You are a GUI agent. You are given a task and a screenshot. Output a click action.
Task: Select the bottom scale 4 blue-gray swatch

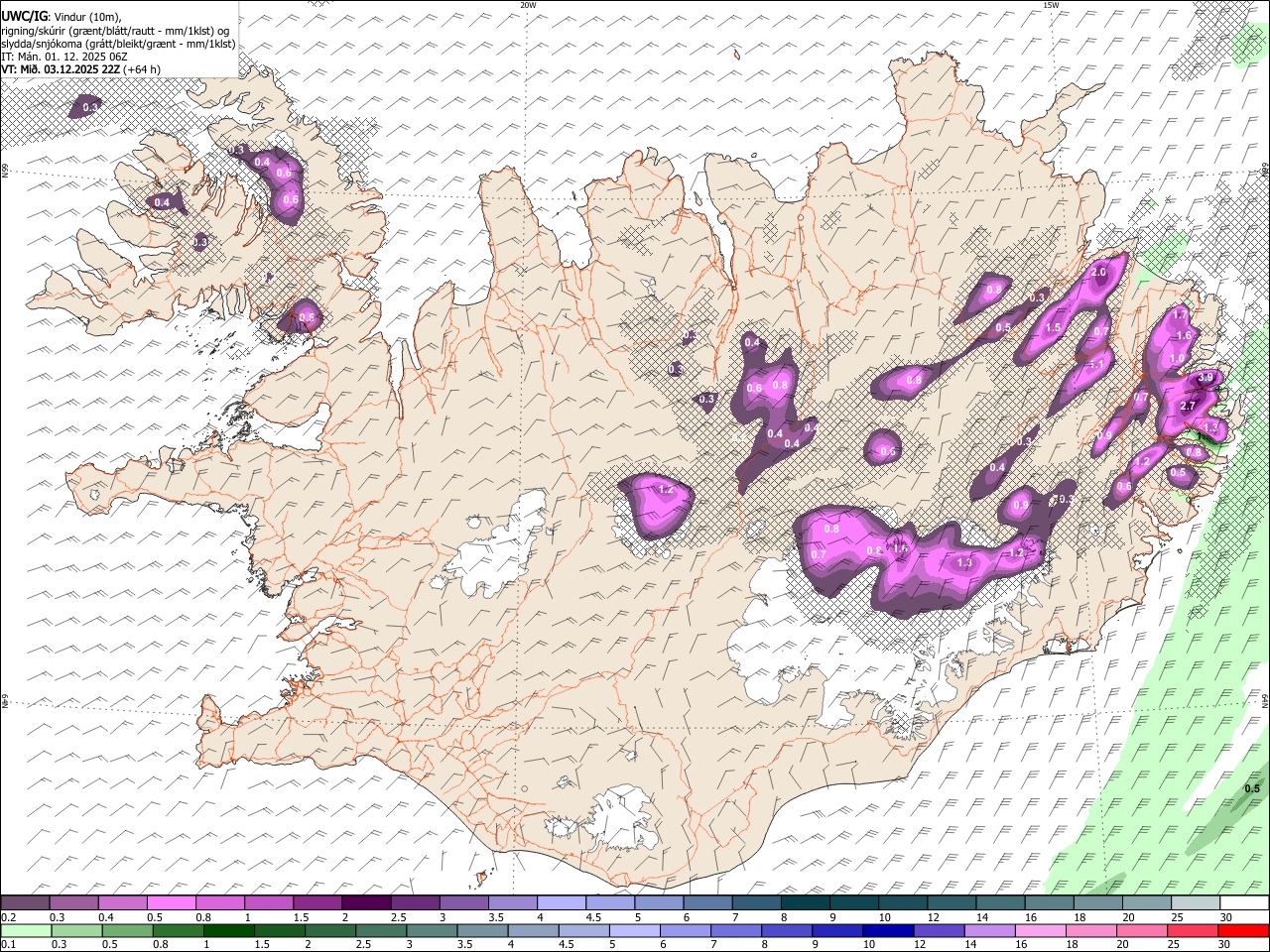[x=533, y=930]
